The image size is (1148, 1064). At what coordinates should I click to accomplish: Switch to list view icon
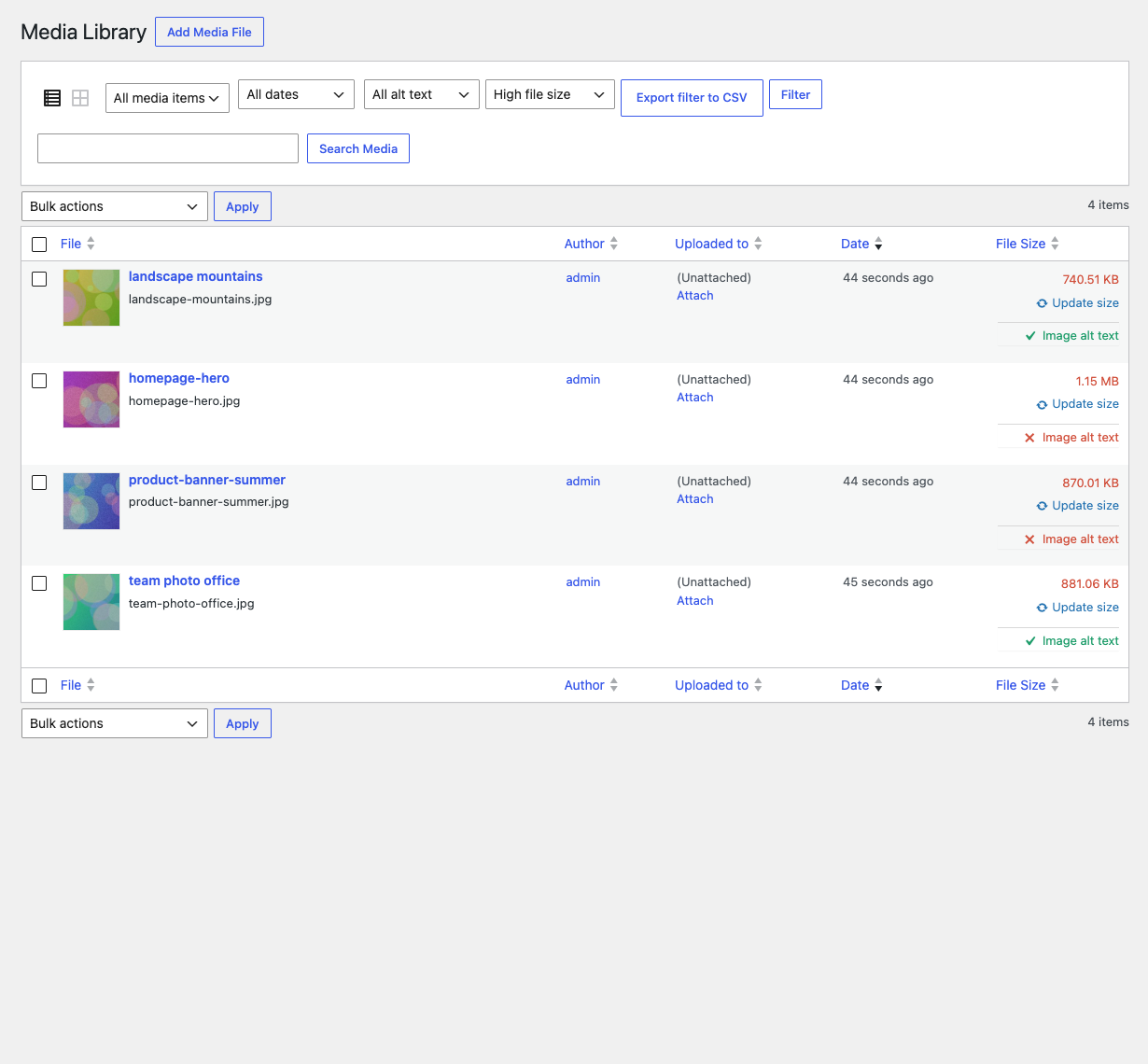pyautogui.click(x=52, y=98)
